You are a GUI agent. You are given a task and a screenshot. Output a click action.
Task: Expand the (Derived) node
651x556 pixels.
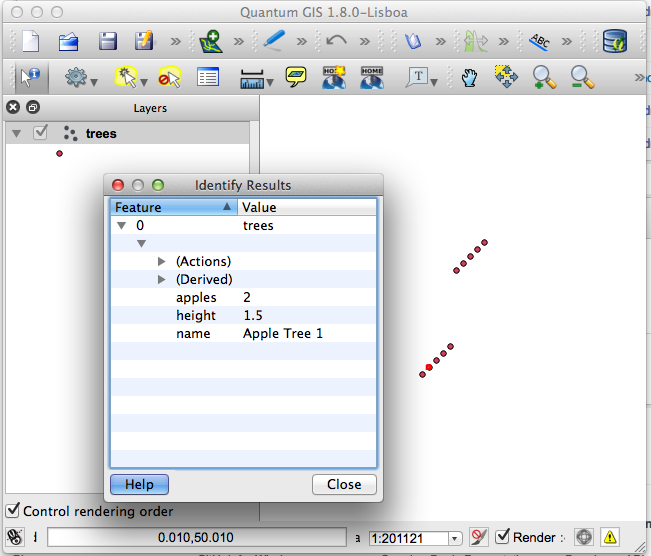coord(162,279)
